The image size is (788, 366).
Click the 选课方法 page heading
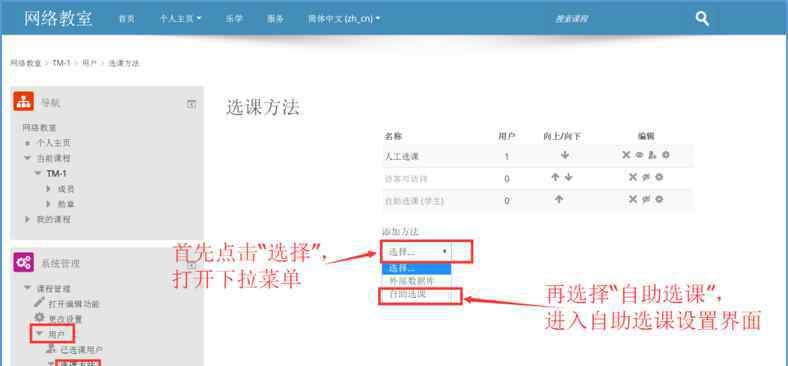click(x=263, y=107)
